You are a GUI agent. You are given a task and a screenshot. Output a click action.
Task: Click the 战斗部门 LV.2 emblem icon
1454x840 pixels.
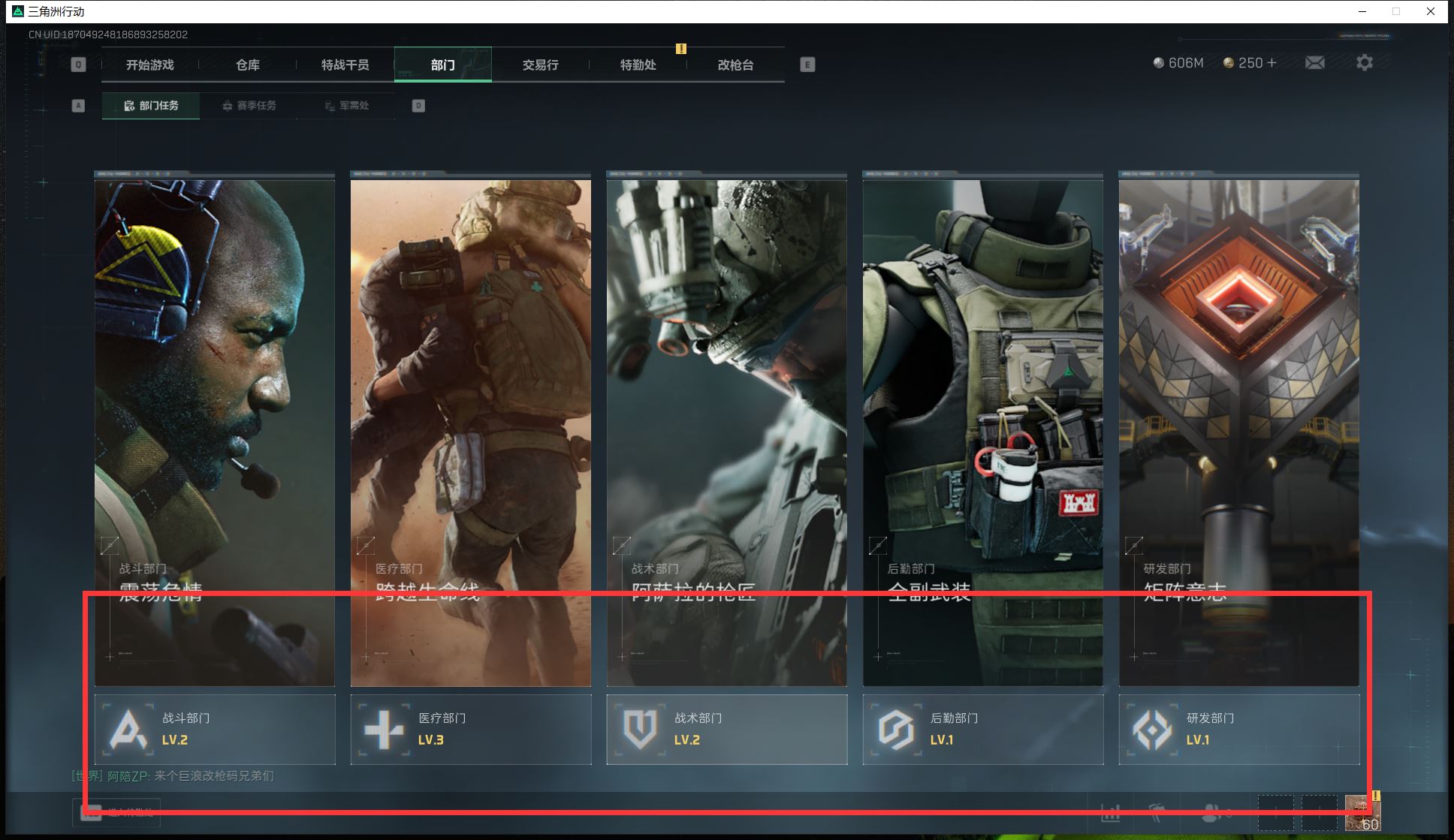pyautogui.click(x=128, y=729)
